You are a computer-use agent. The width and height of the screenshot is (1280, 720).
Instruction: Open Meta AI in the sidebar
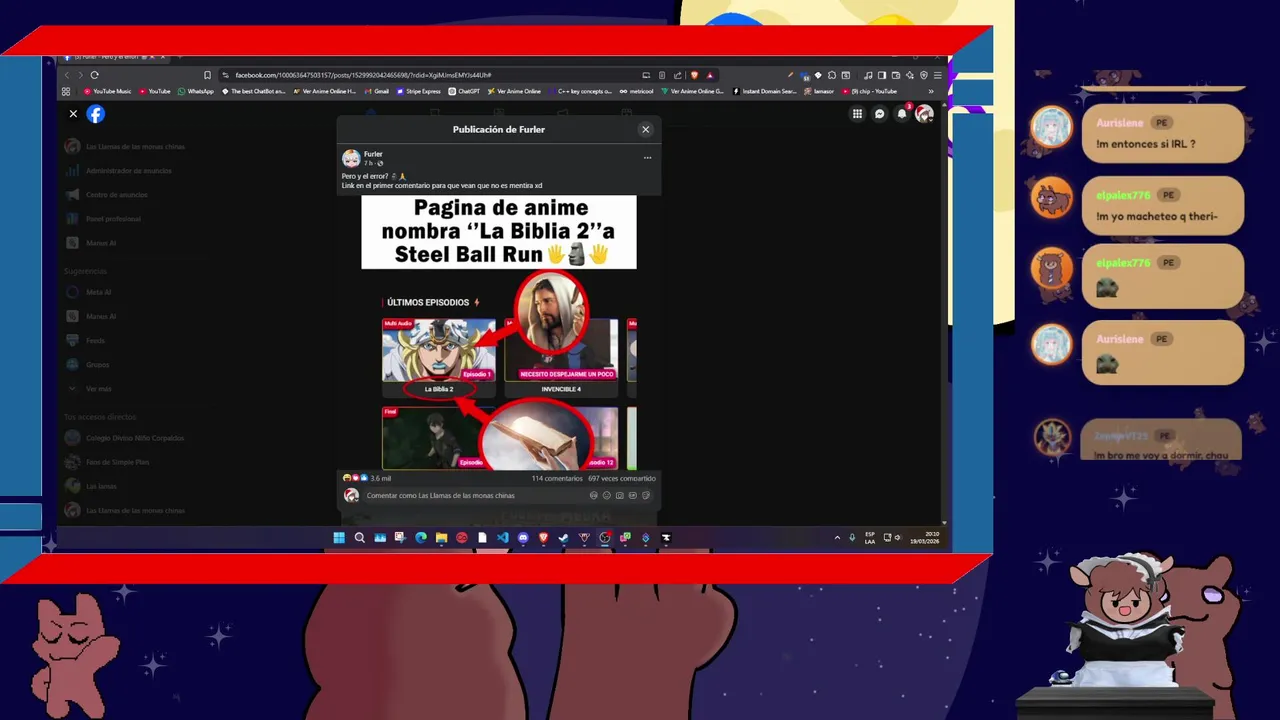click(x=89, y=292)
